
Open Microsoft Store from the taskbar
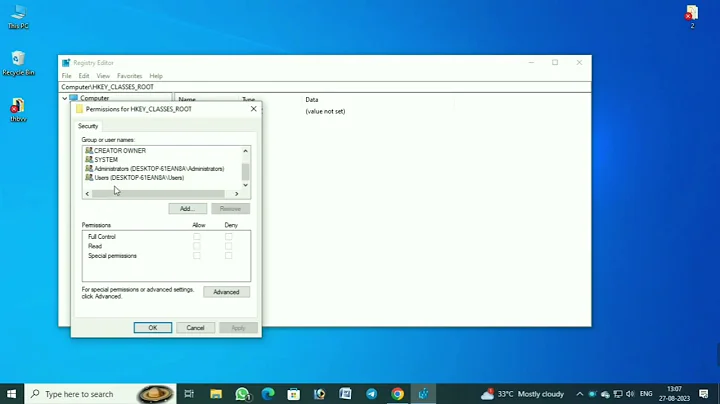pos(294,394)
